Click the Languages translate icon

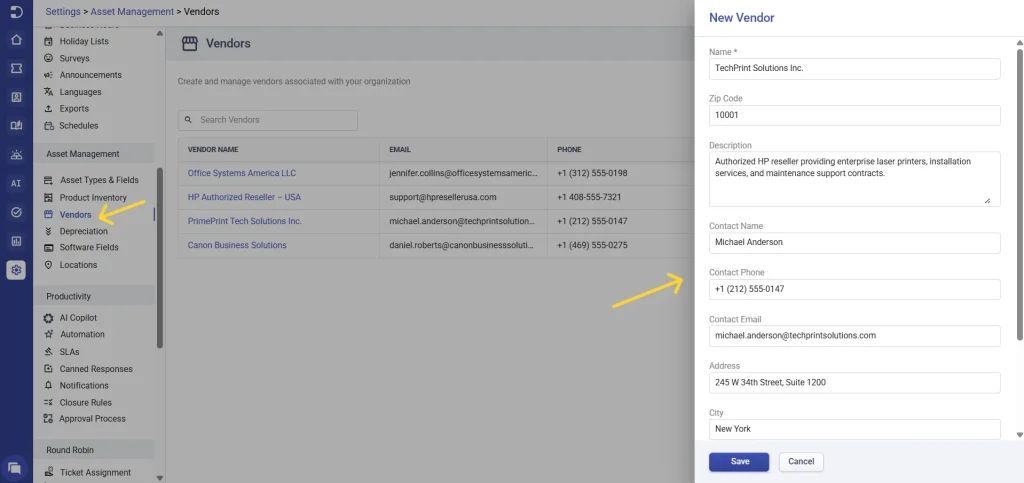tap(48, 92)
